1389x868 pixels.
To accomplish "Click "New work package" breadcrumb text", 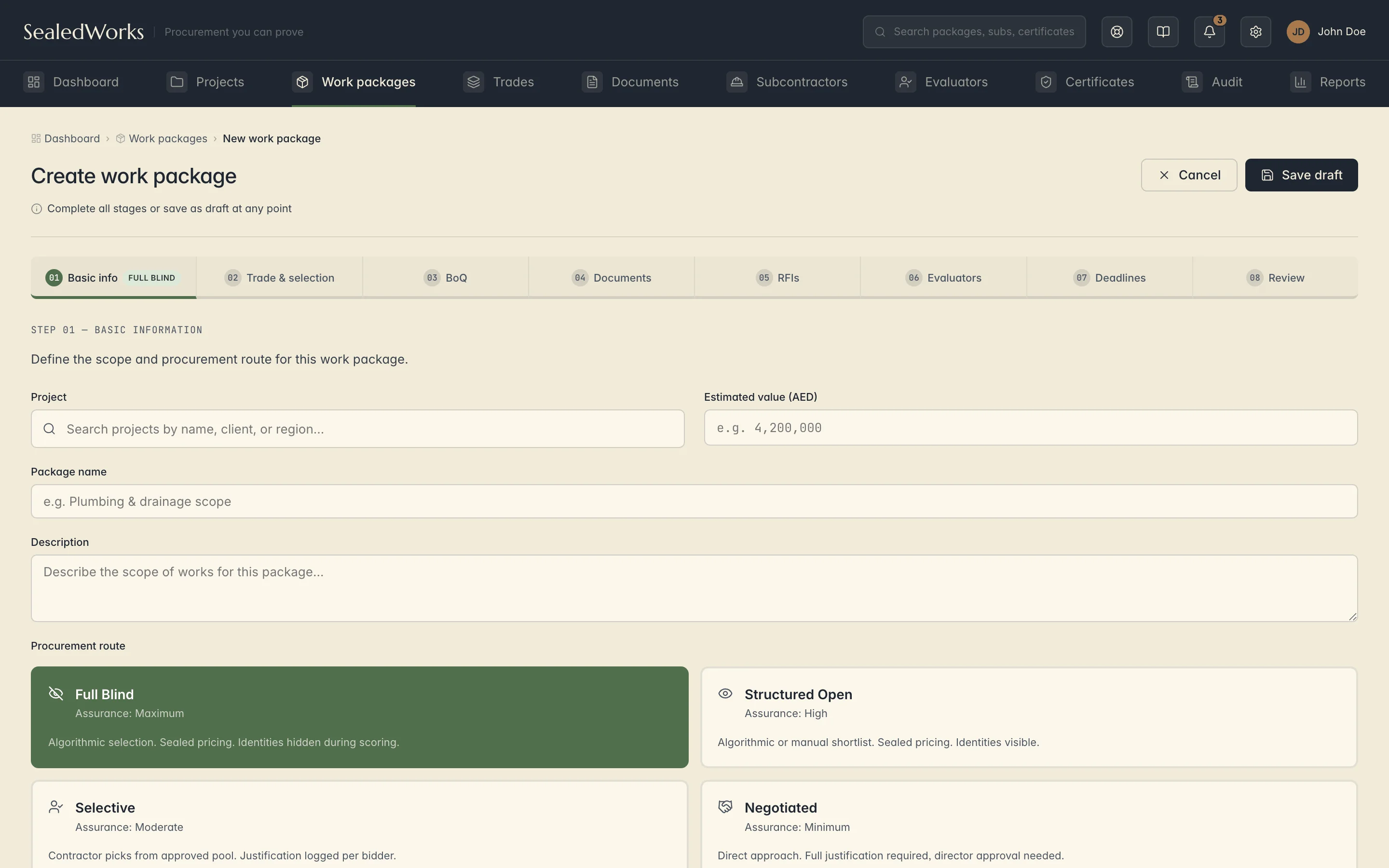I will [x=272, y=138].
